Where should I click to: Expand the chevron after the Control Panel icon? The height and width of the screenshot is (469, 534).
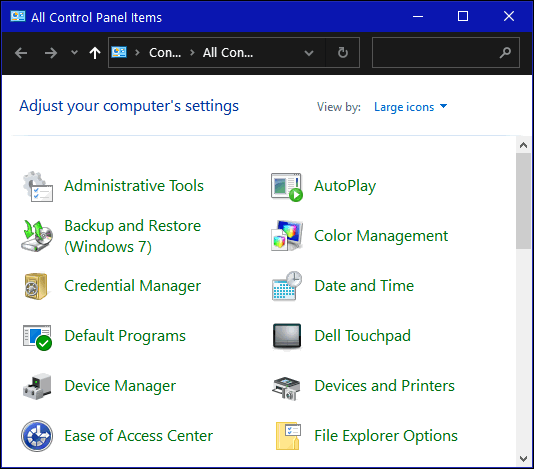click(x=137, y=52)
